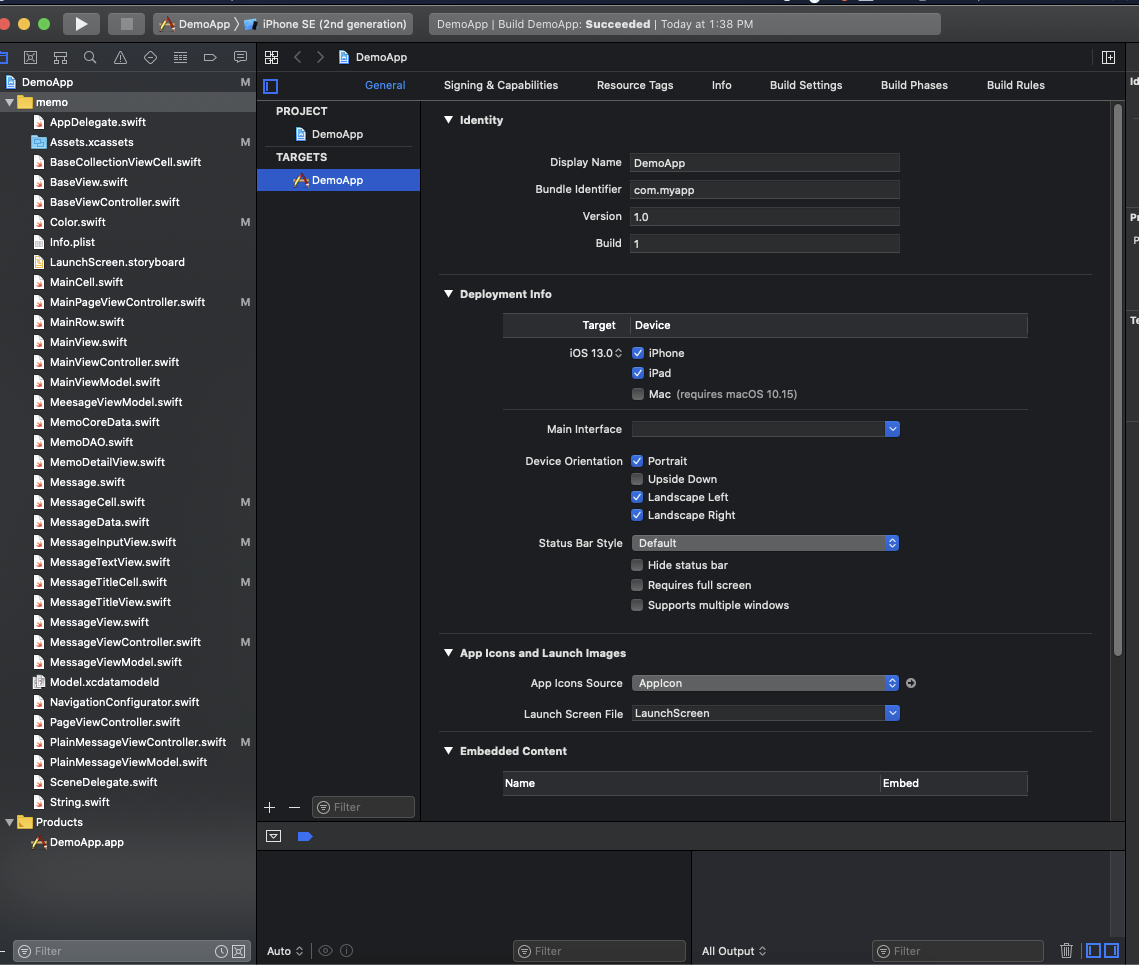Screen dimensions: 1139x965
Task: Hide the project and targets list sidebar
Action: (x=271, y=86)
